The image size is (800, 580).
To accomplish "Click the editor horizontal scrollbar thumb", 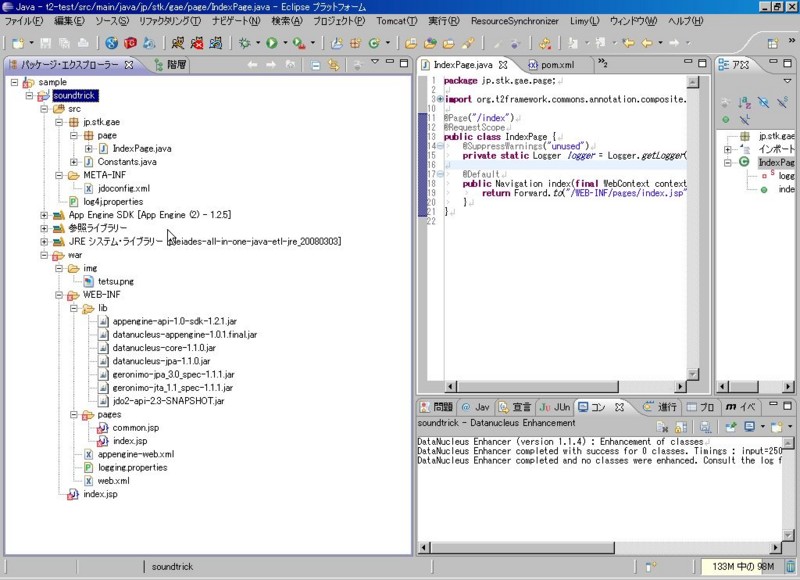I will click(x=538, y=387).
